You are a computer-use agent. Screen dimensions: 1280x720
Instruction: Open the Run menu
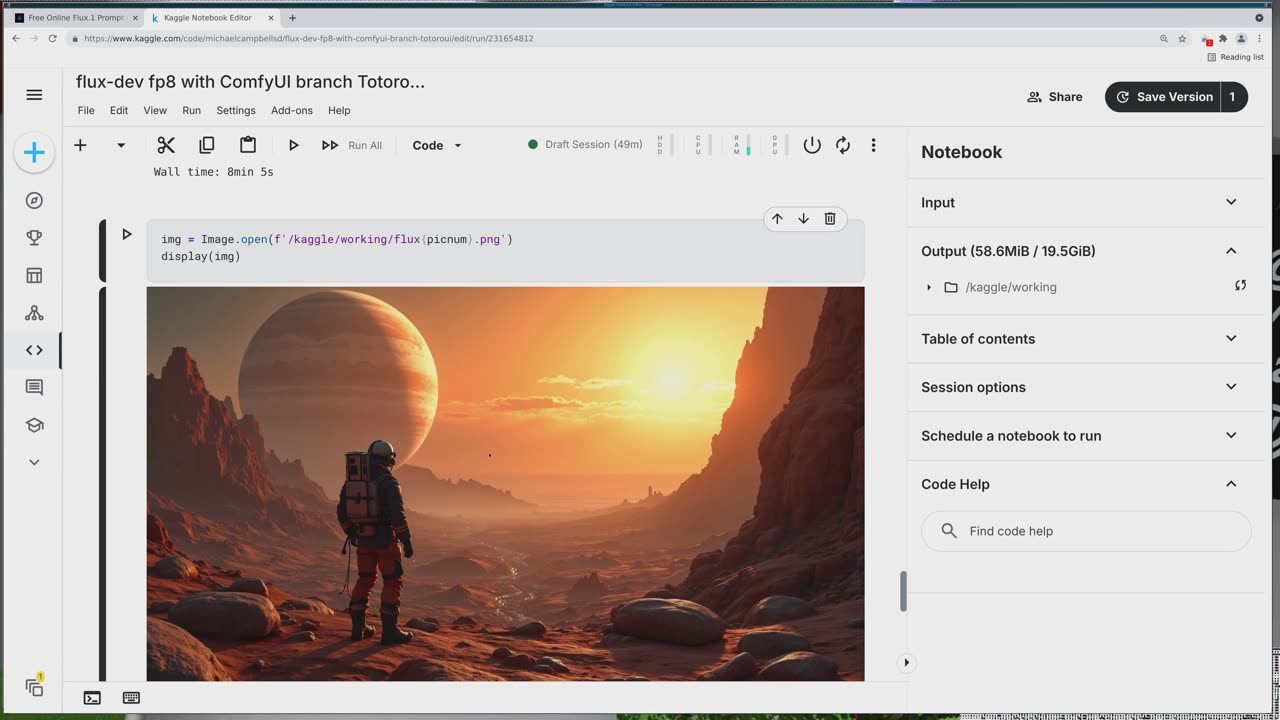pyautogui.click(x=191, y=110)
